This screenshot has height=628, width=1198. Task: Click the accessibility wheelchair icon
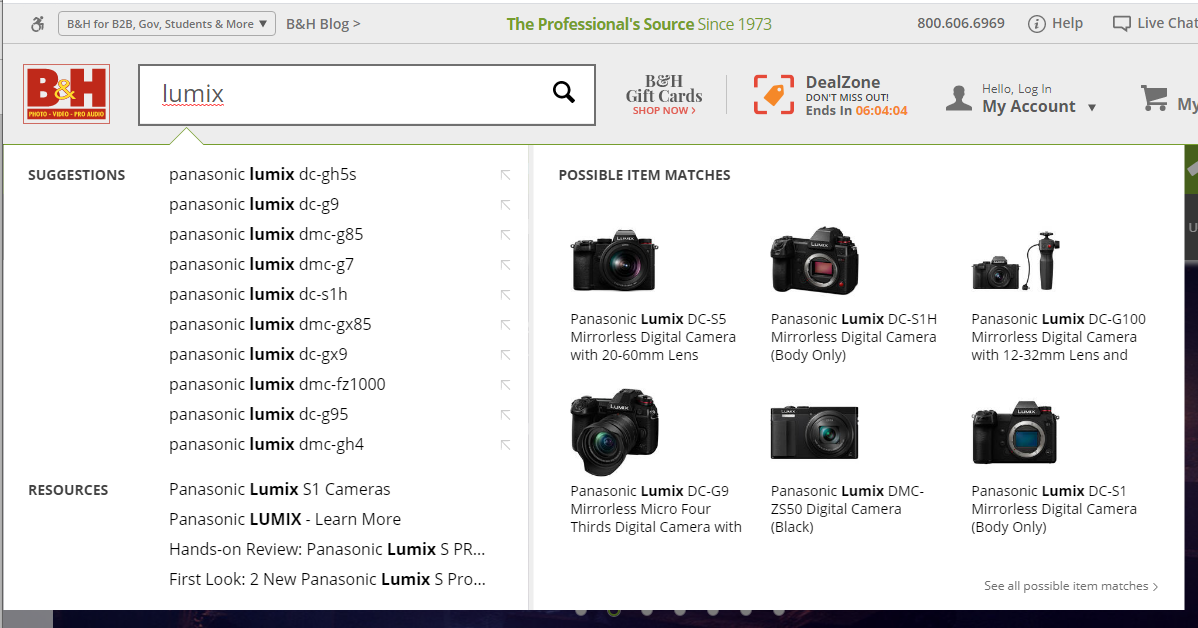click(37, 24)
